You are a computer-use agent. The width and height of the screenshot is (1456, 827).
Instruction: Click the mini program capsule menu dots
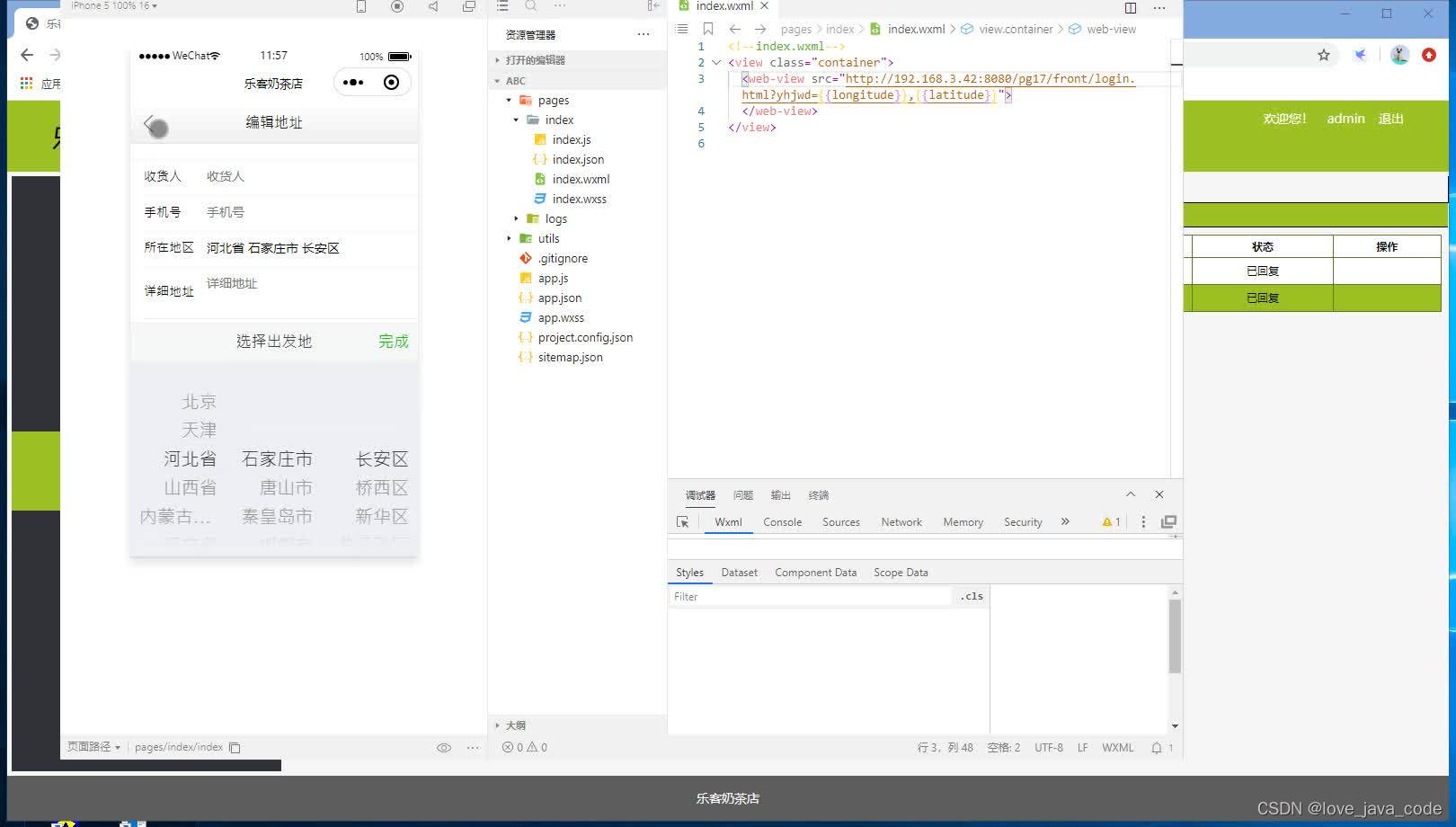353,83
